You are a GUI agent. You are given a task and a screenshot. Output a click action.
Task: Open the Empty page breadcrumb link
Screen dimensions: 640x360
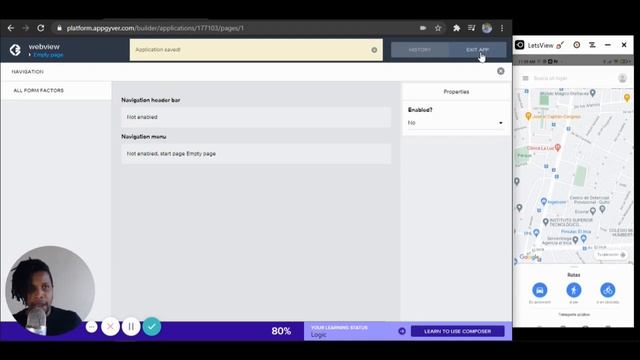tap(48, 55)
